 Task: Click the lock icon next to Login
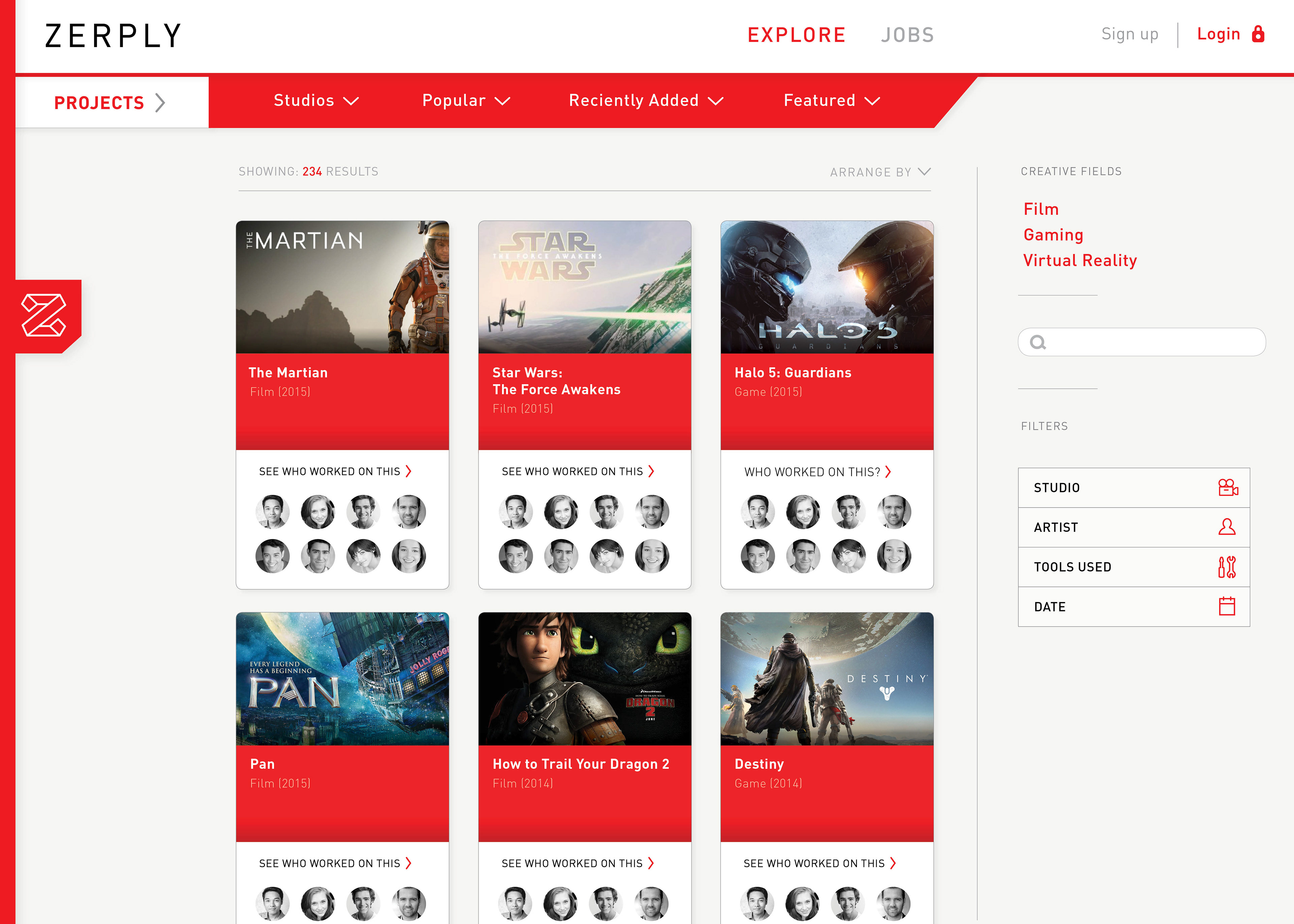1258,34
